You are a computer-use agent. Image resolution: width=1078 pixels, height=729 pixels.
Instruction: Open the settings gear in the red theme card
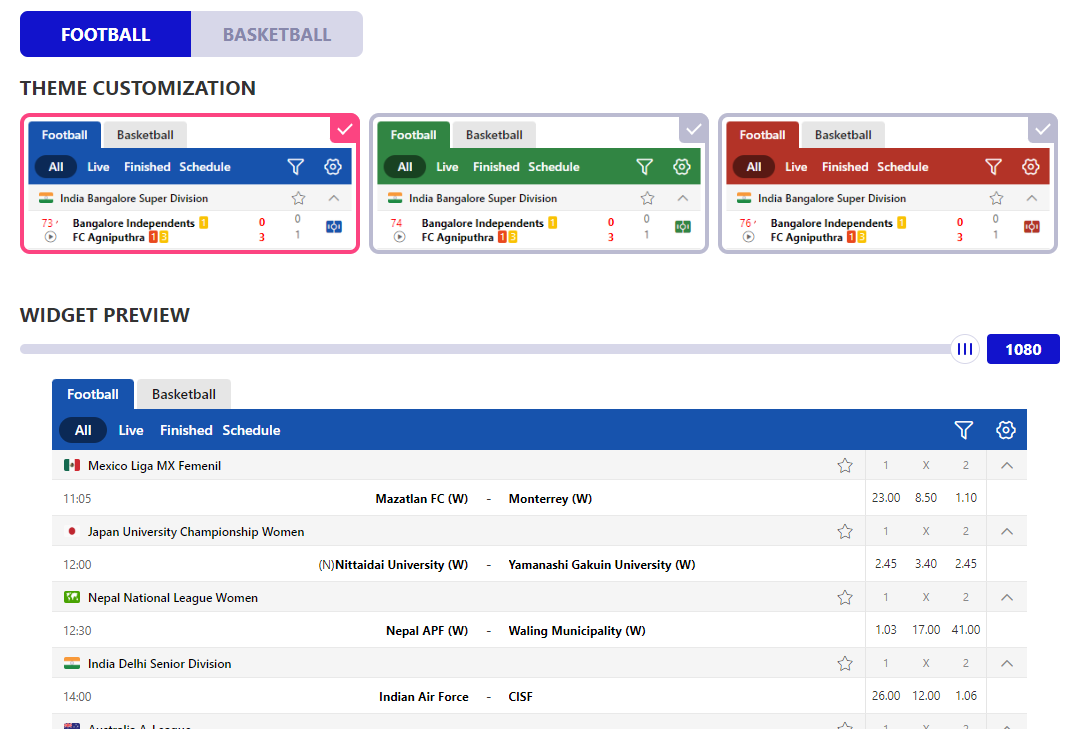[x=1030, y=167]
